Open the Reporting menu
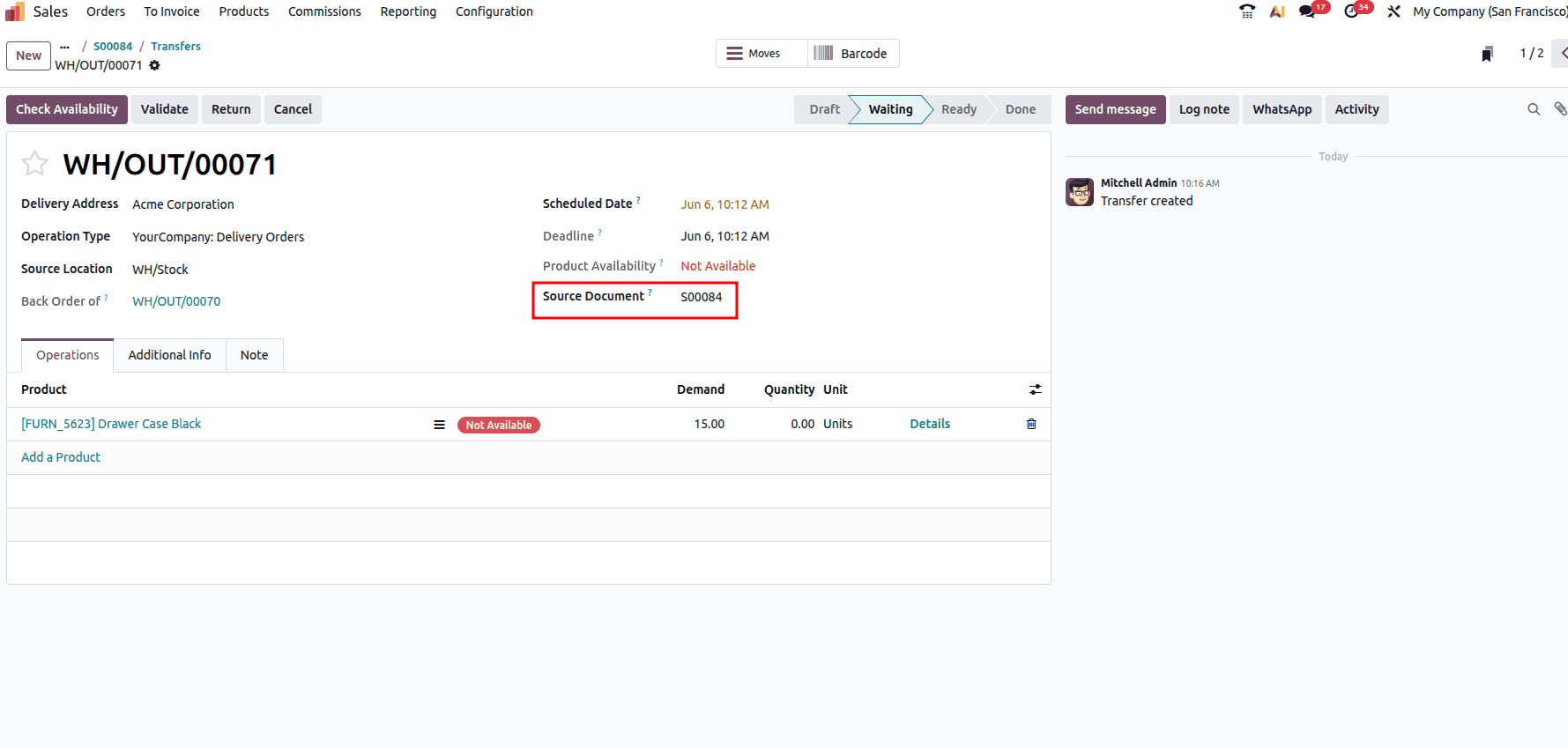The height and width of the screenshot is (748, 1568). coord(408,11)
